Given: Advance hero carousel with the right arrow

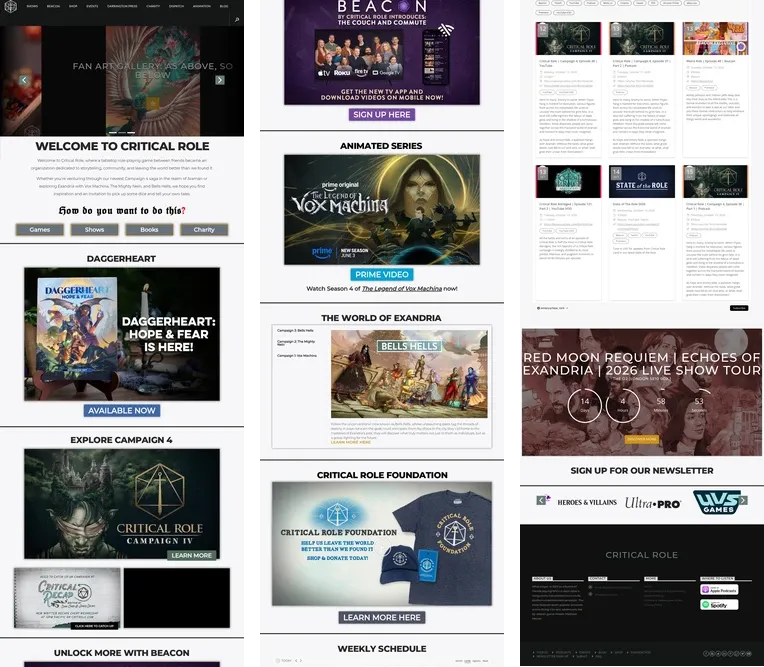Looking at the screenshot, I should coord(220,80).
